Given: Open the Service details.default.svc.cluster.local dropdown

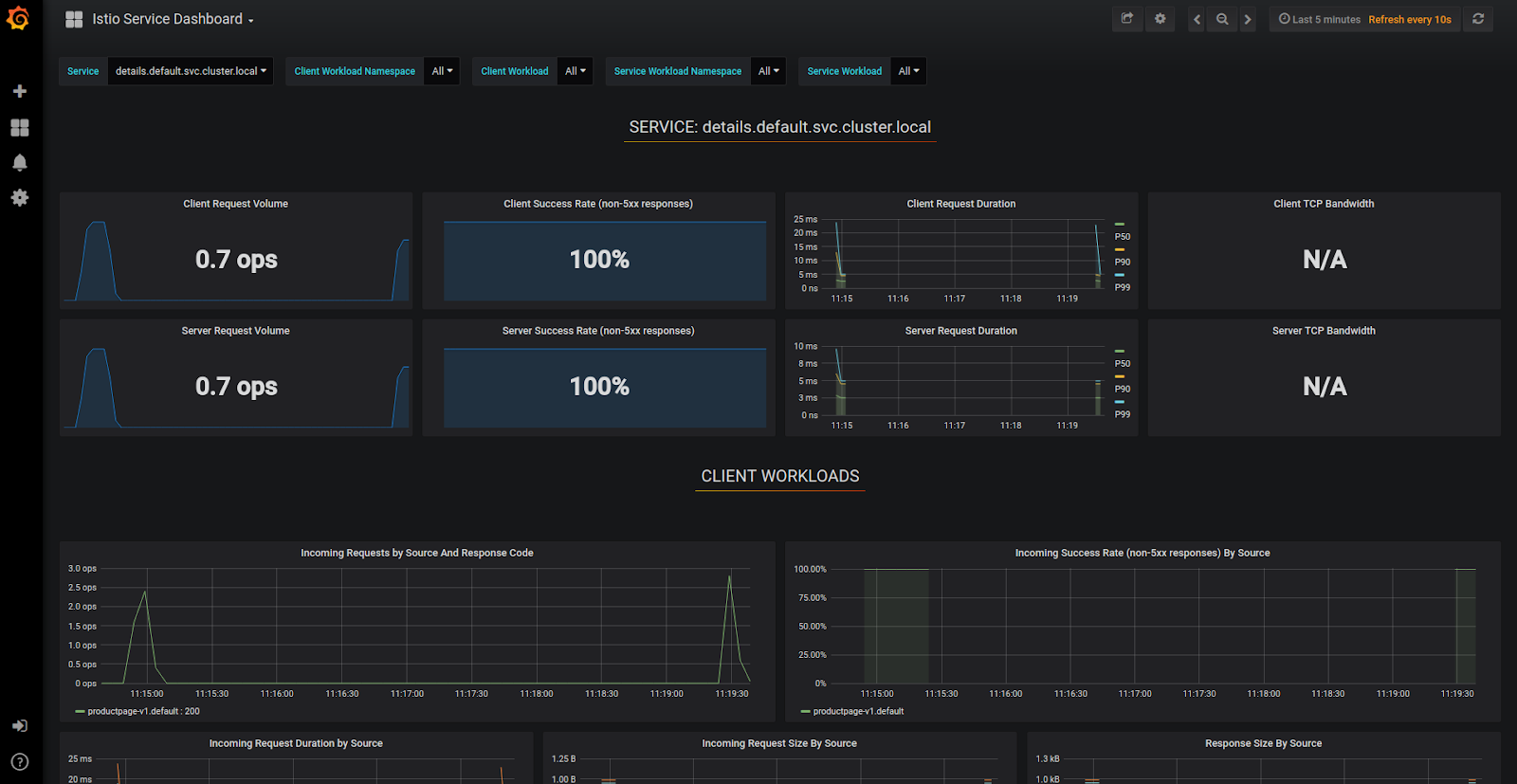Looking at the screenshot, I should coord(191,71).
